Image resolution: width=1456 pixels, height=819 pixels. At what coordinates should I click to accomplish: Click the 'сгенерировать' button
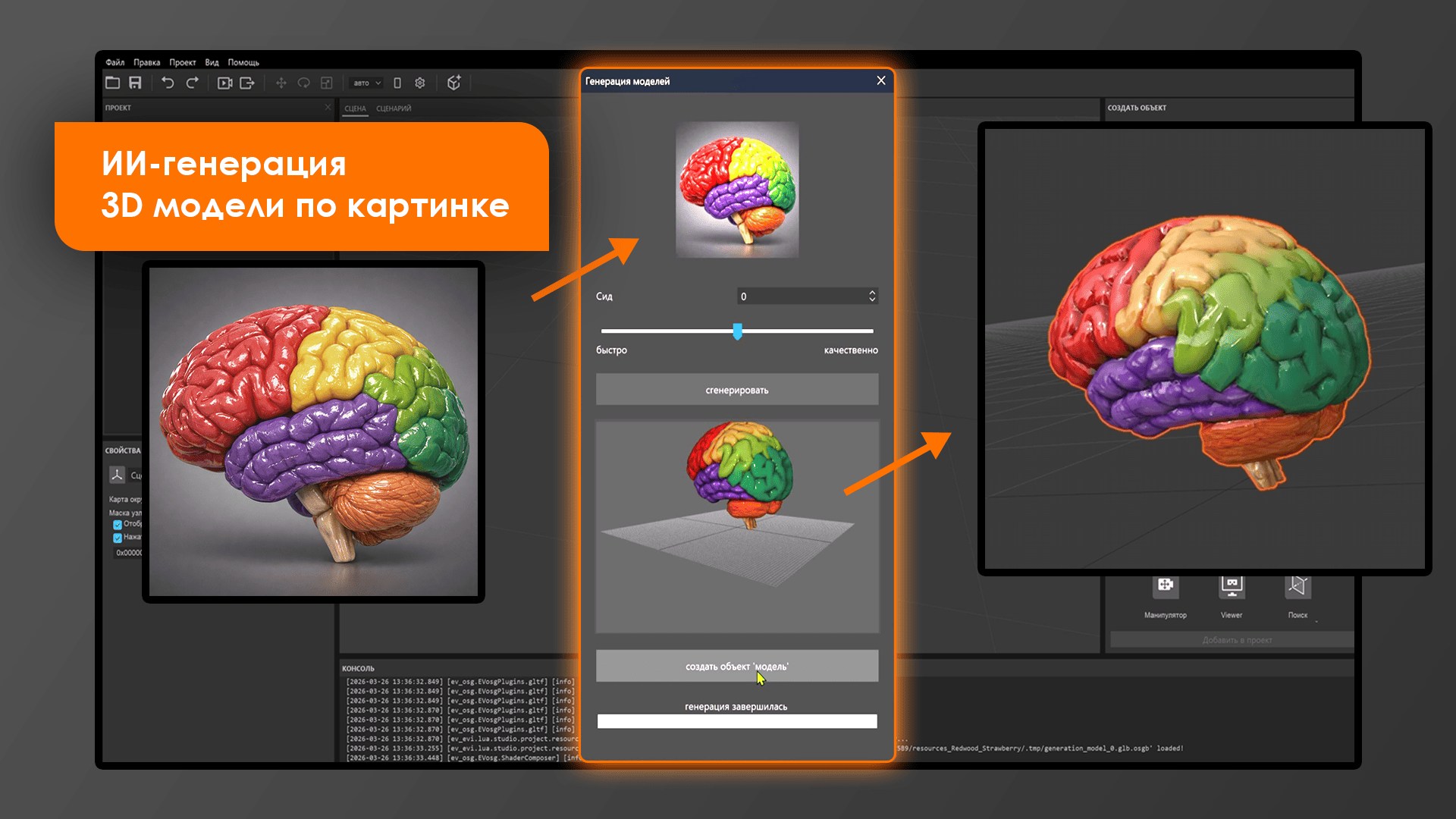737,390
